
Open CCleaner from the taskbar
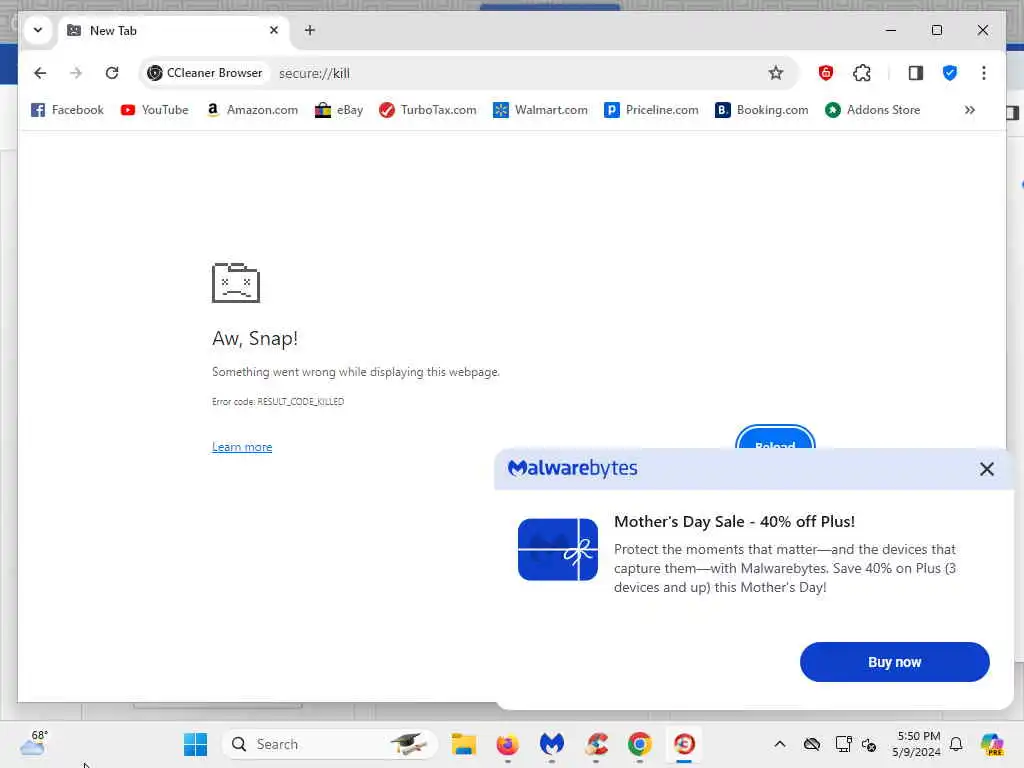pos(596,744)
